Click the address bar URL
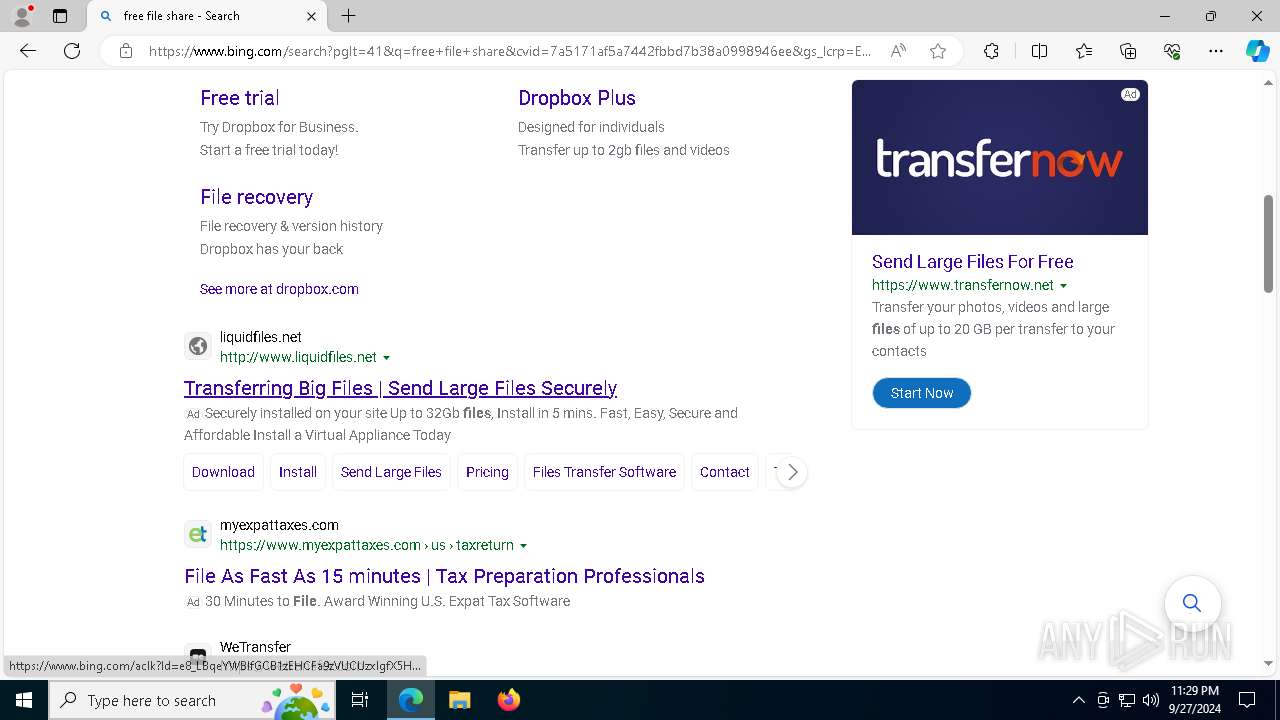This screenshot has height=720, width=1280. coord(510,51)
